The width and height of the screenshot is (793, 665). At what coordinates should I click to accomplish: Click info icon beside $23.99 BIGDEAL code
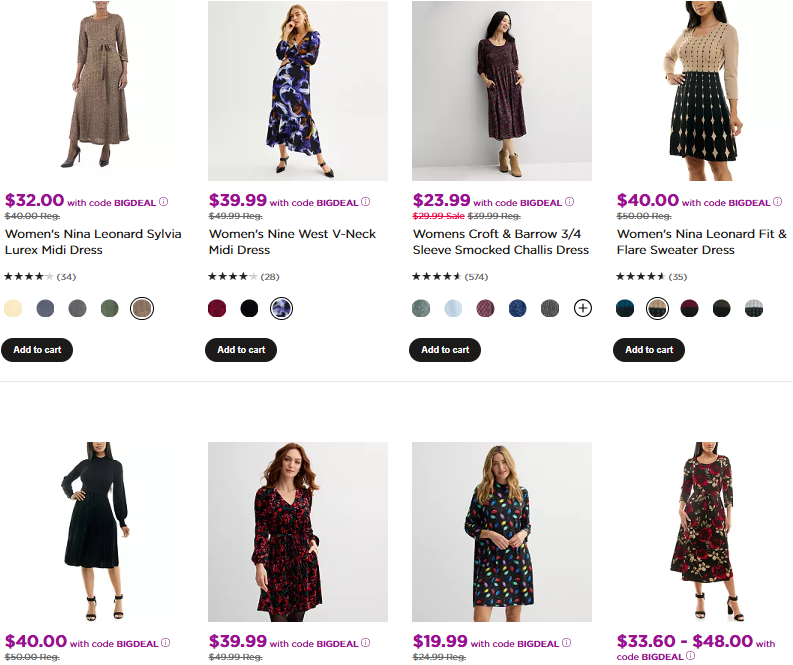[571, 202]
